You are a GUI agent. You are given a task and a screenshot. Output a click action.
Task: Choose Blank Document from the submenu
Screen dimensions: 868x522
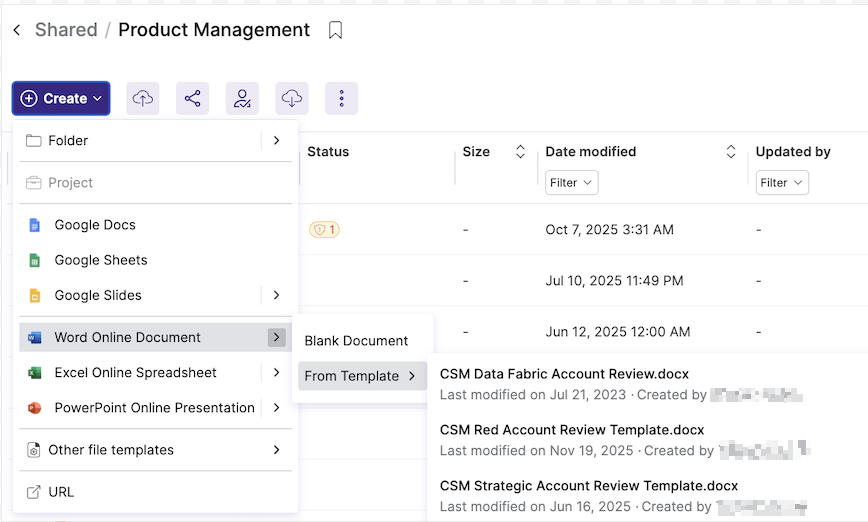pos(356,341)
